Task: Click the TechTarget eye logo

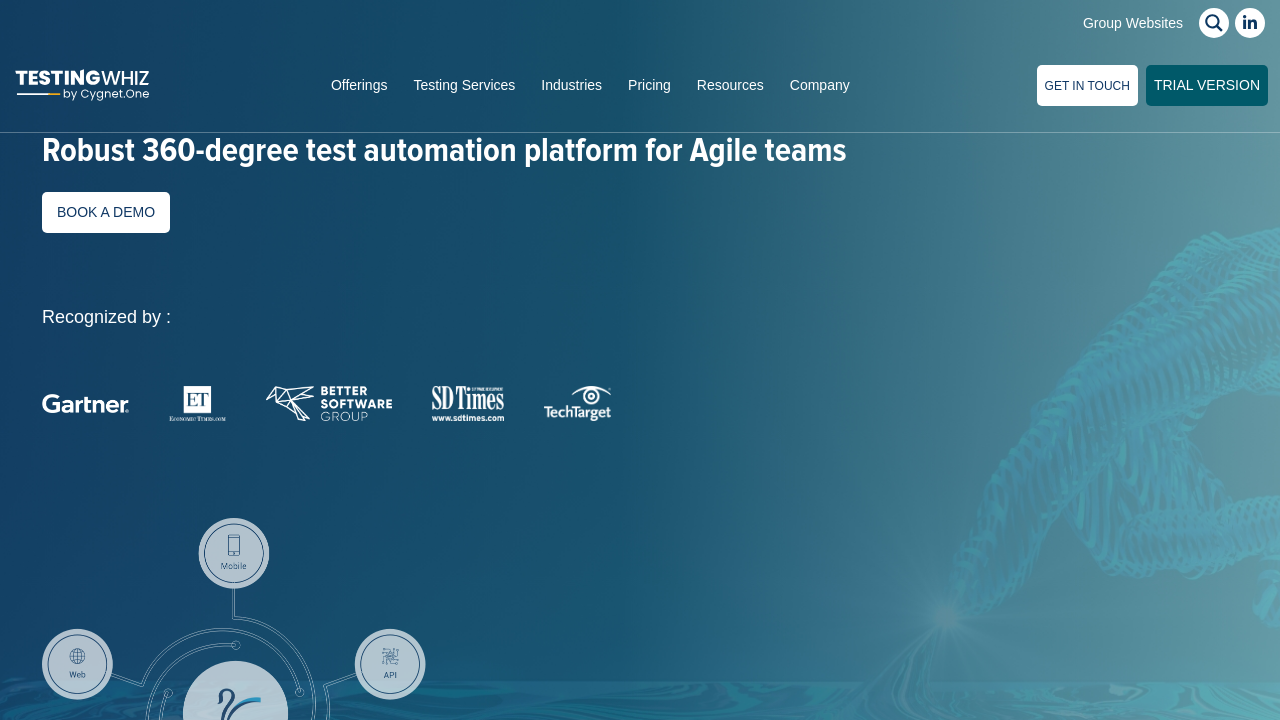Action: click(x=578, y=403)
